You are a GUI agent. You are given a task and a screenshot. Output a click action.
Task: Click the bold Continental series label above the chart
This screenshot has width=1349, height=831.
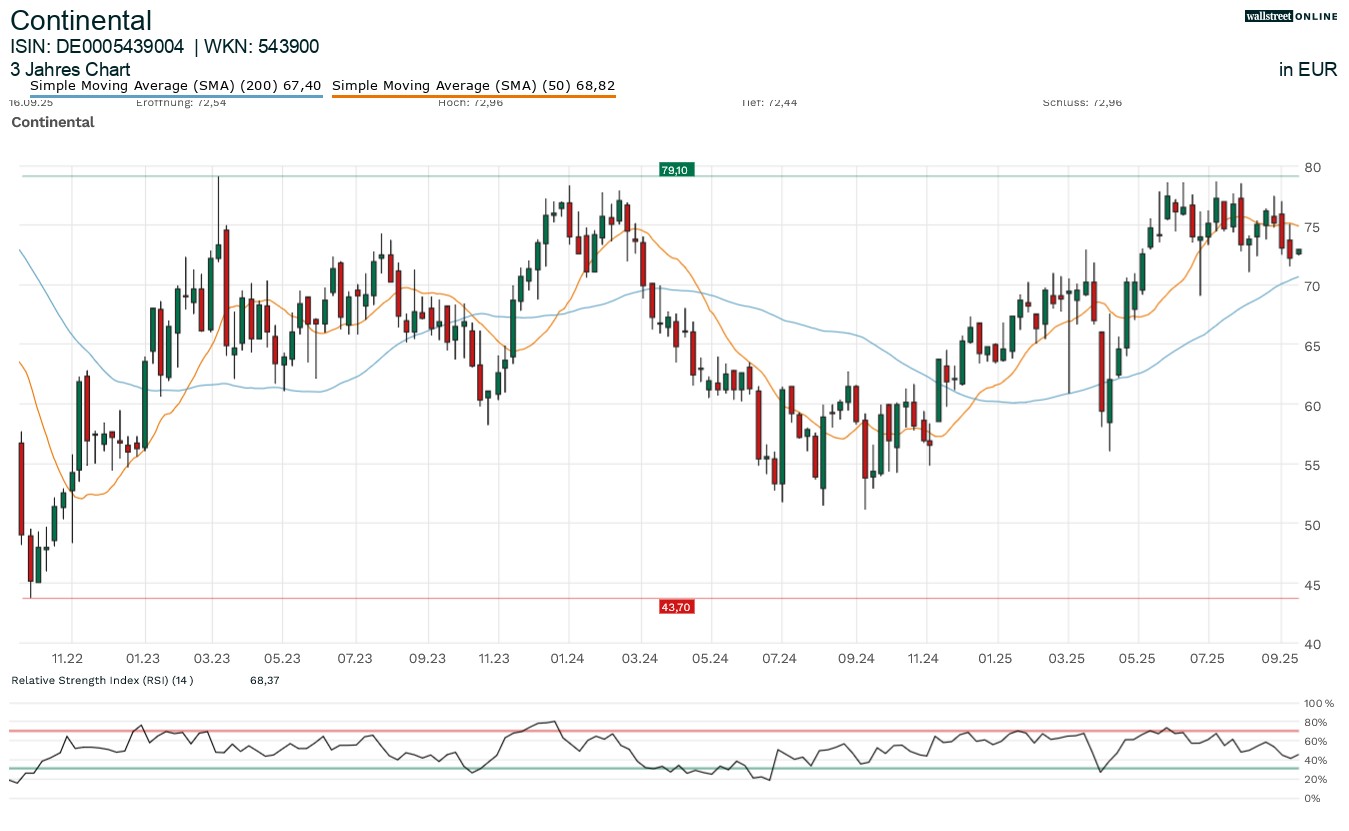coord(53,122)
